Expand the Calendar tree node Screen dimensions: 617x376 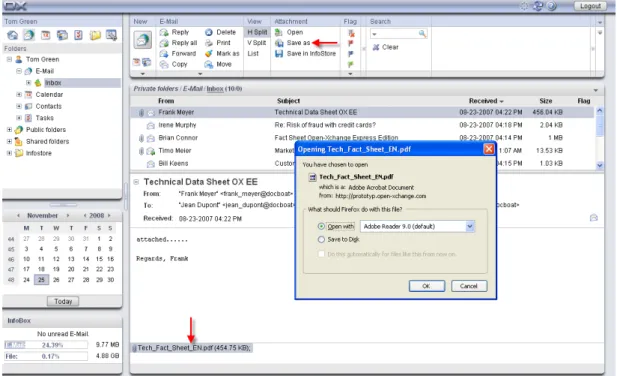coord(19,95)
